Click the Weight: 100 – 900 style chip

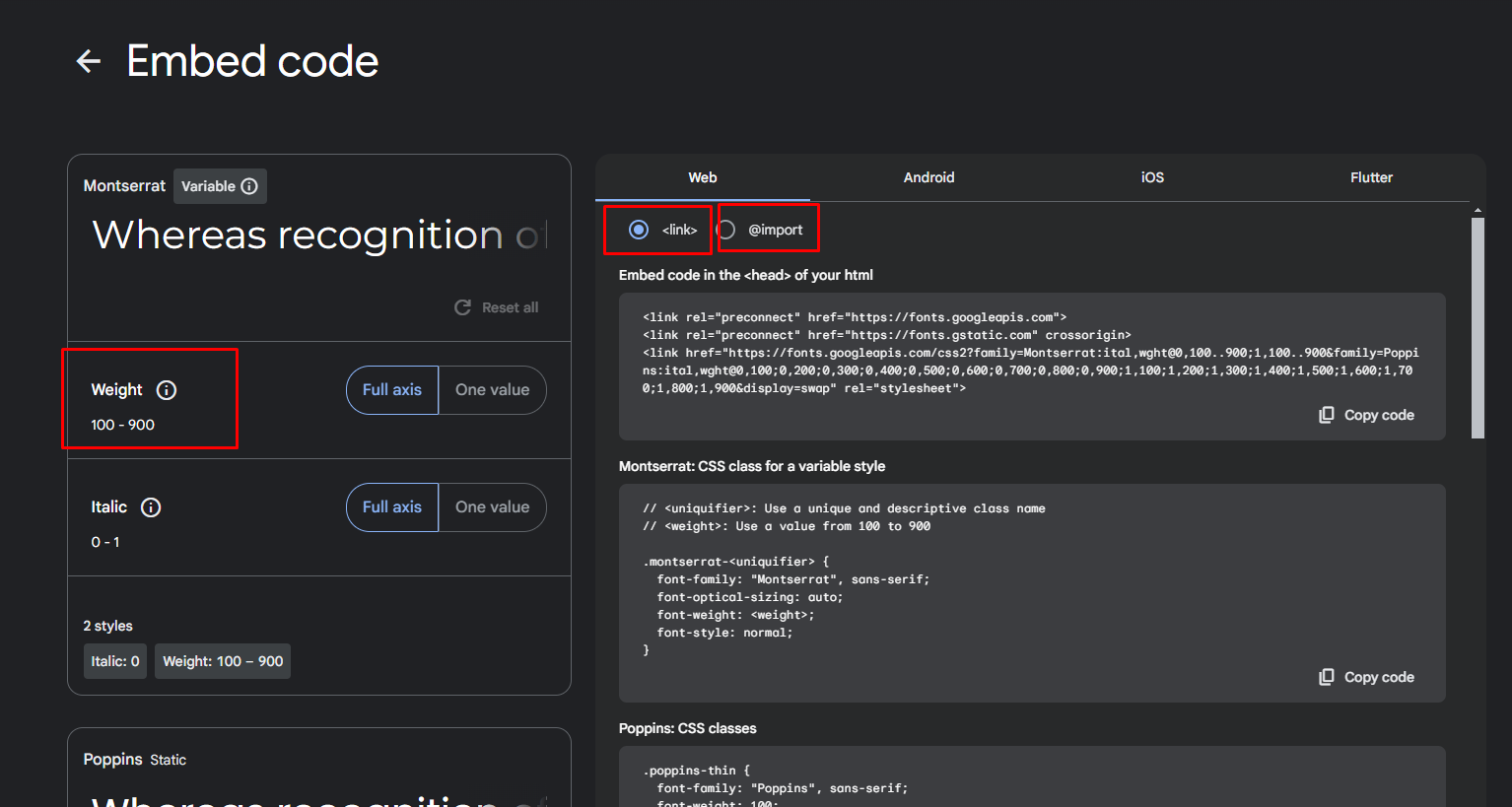[223, 661]
